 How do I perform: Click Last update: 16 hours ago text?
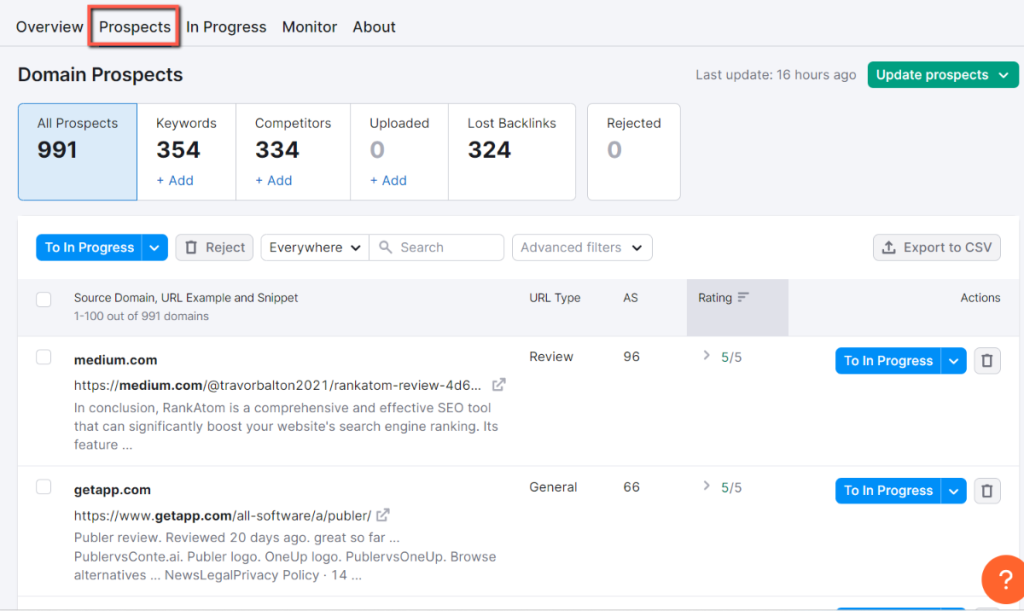[775, 75]
